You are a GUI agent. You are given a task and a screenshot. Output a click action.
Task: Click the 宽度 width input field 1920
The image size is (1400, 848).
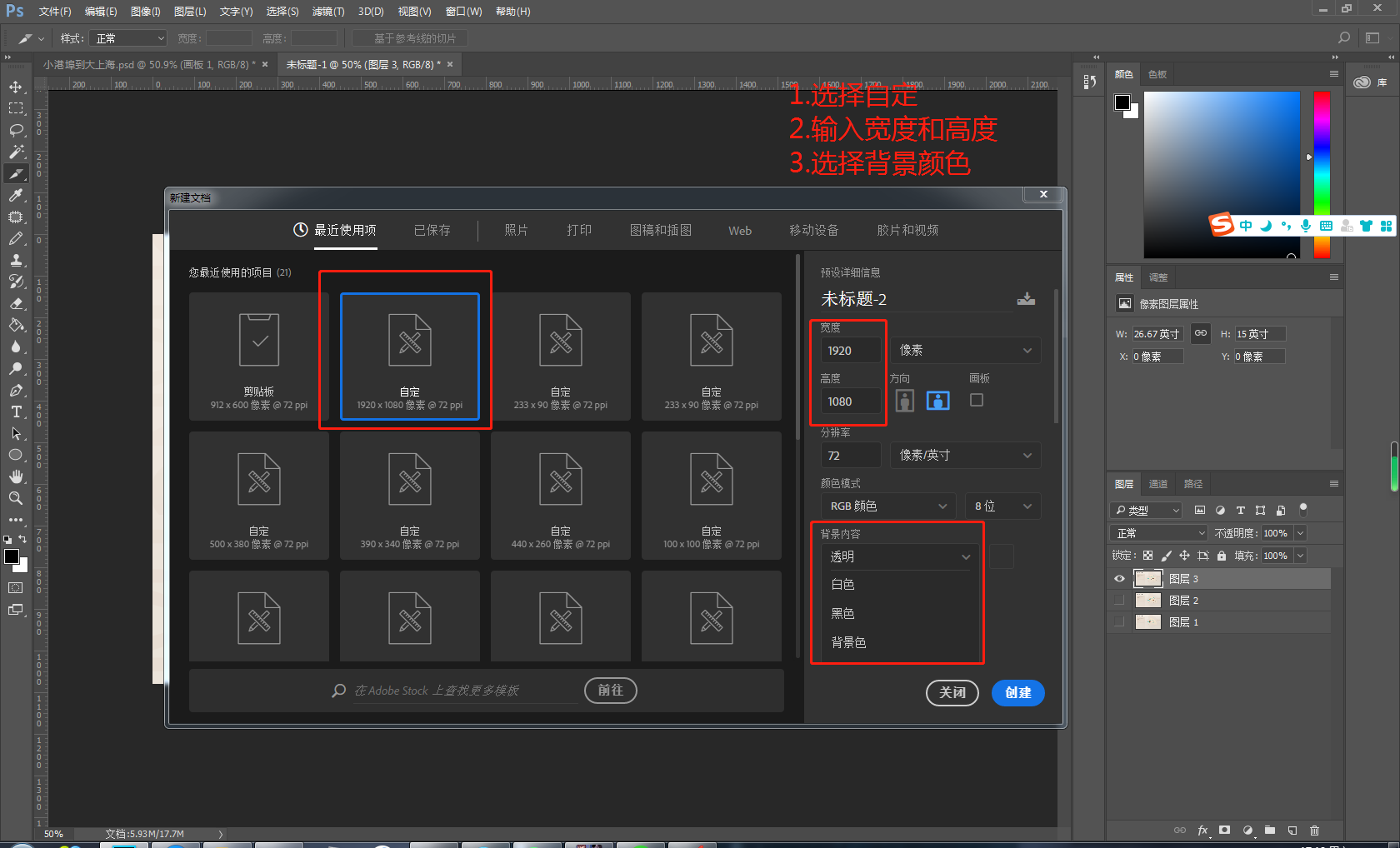(850, 351)
